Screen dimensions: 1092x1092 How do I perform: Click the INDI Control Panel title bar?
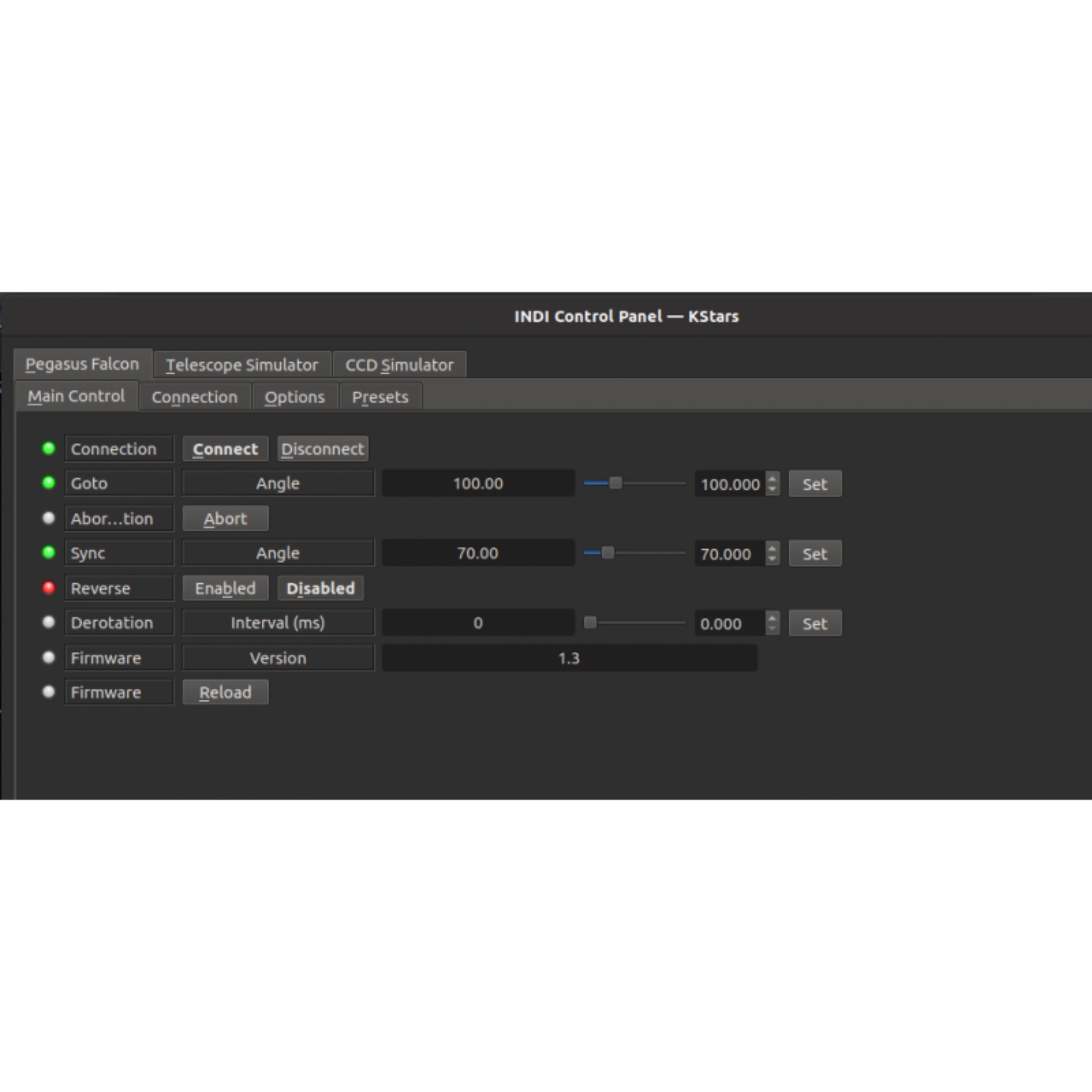(x=546, y=316)
